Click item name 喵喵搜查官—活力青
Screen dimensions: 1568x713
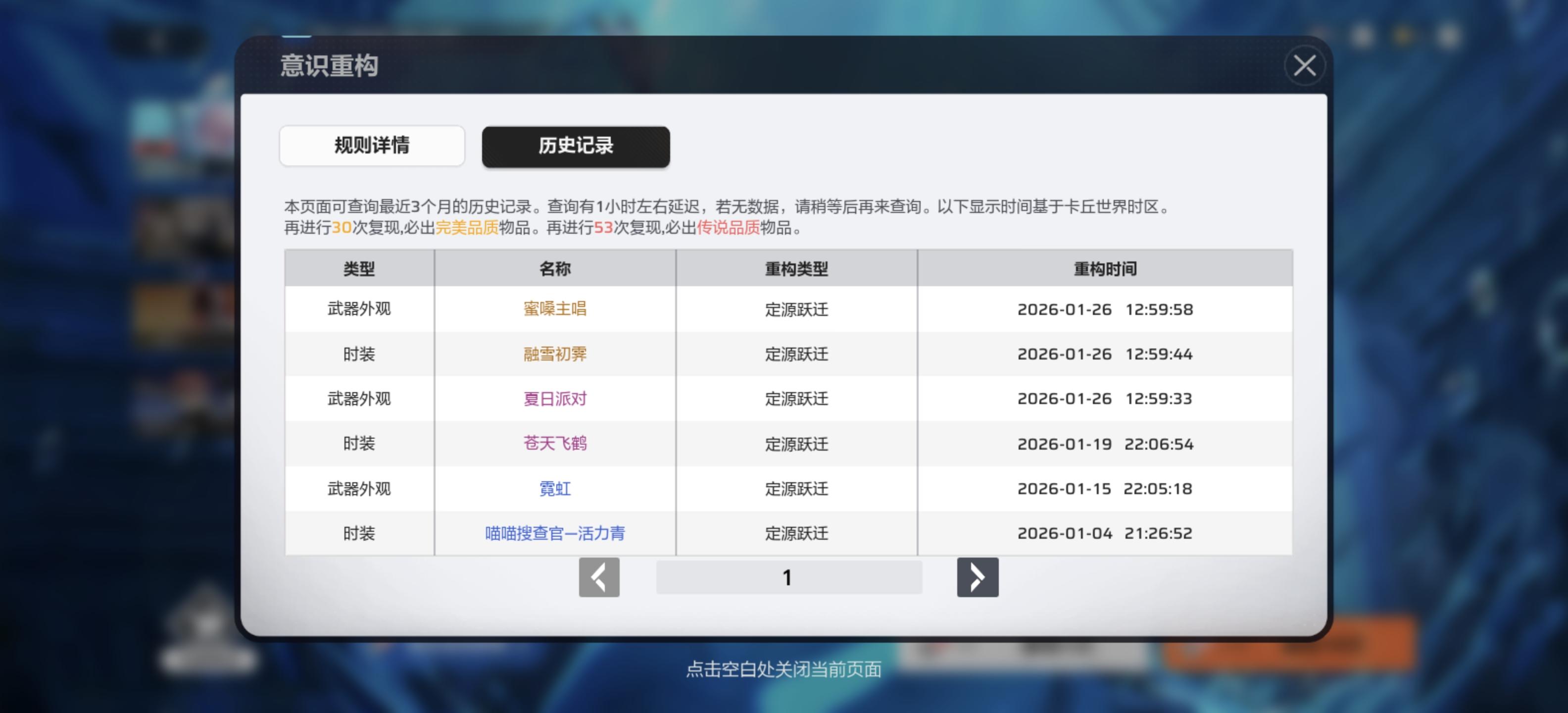pos(554,533)
